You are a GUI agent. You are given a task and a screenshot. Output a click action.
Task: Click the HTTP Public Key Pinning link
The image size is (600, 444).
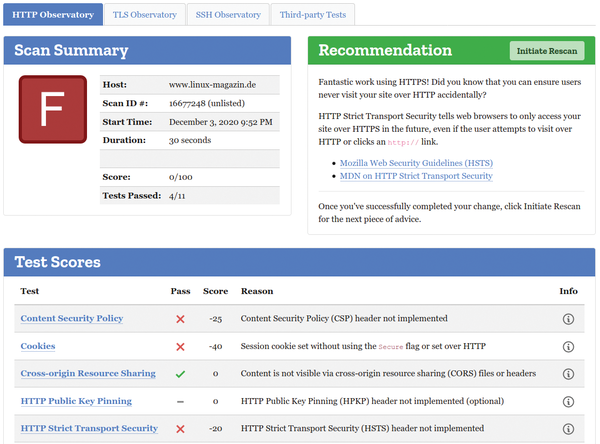76,401
